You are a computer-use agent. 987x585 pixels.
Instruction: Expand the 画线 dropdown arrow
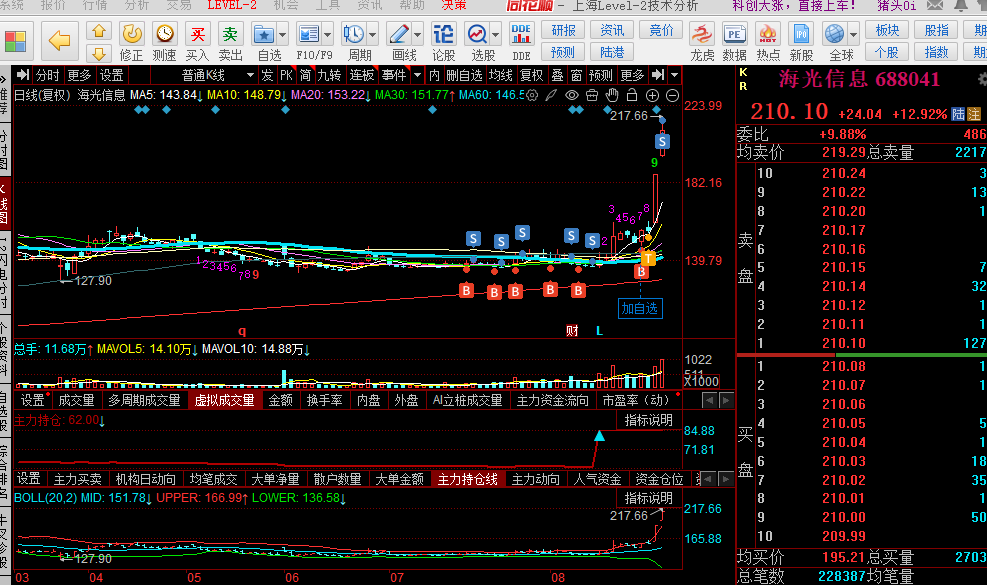pos(417,35)
